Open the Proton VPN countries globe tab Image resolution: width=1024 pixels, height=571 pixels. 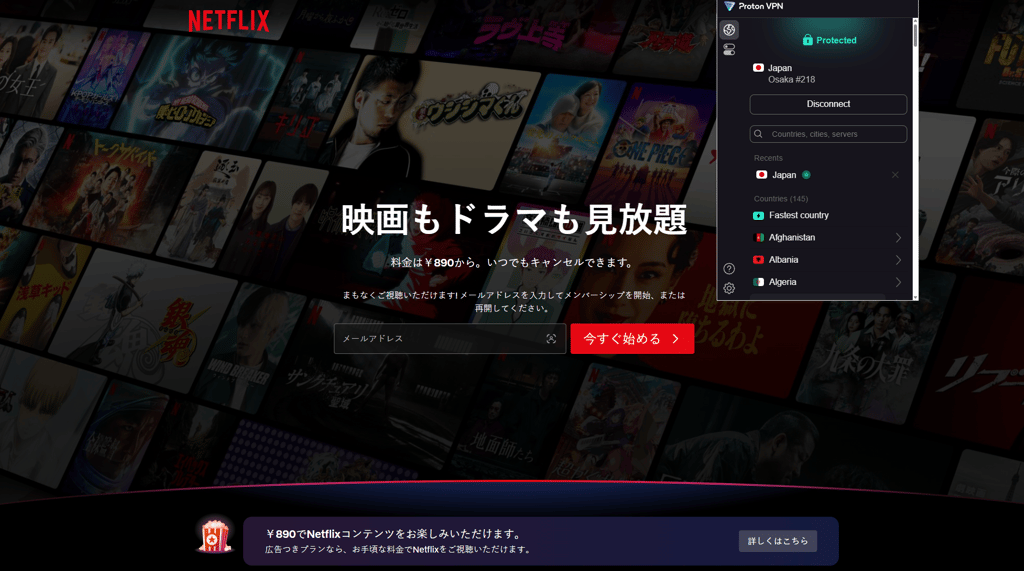[x=729, y=29]
